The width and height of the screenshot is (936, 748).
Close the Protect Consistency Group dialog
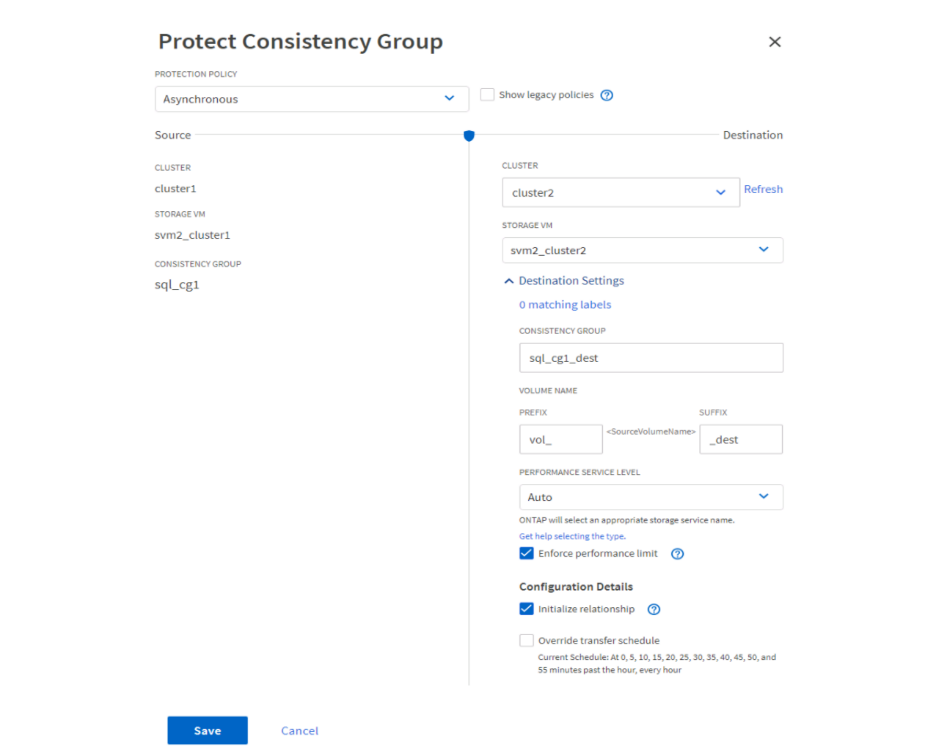(774, 42)
